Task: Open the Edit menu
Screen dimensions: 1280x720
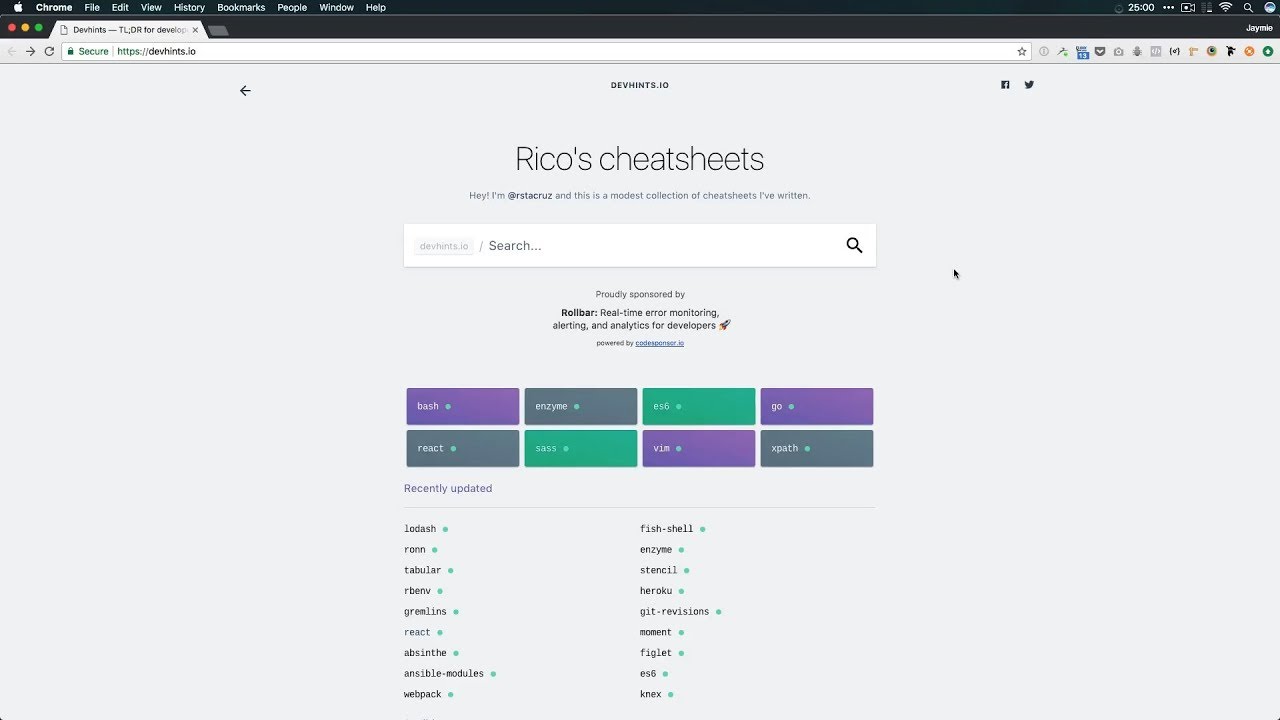Action: click(x=120, y=7)
